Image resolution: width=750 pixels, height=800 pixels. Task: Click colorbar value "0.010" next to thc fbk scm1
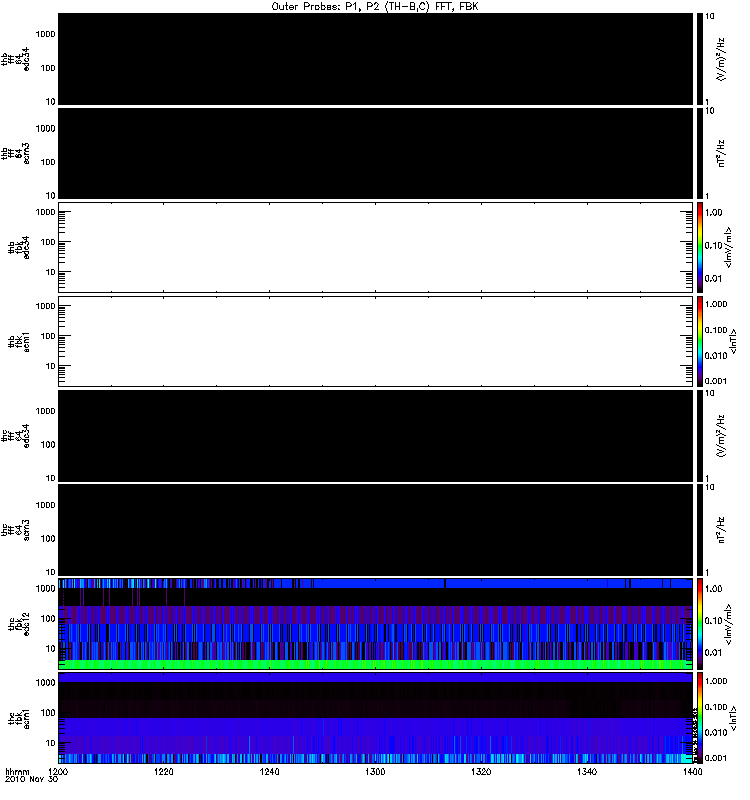tap(716, 733)
